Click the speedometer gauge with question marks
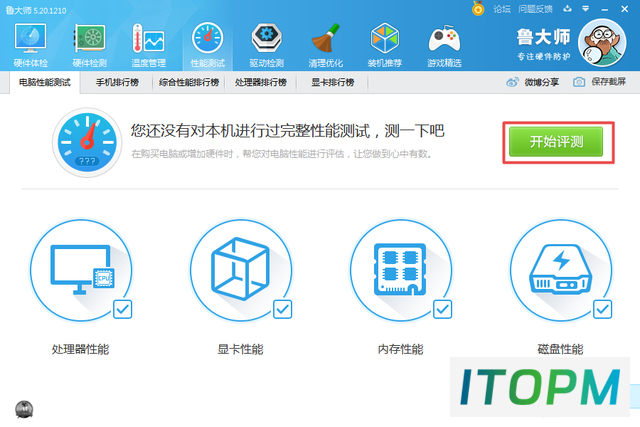 tap(87, 142)
